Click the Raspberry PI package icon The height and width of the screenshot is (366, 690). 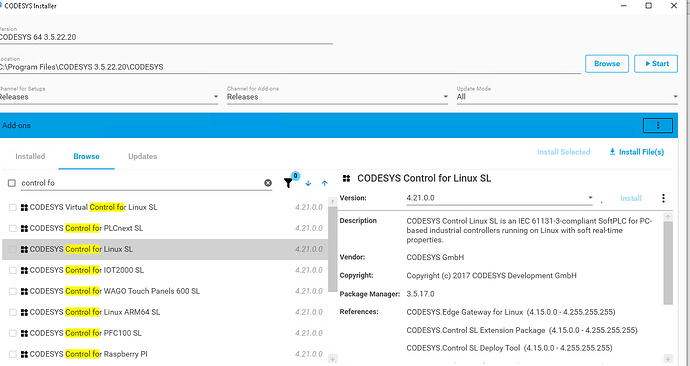(x=24, y=354)
